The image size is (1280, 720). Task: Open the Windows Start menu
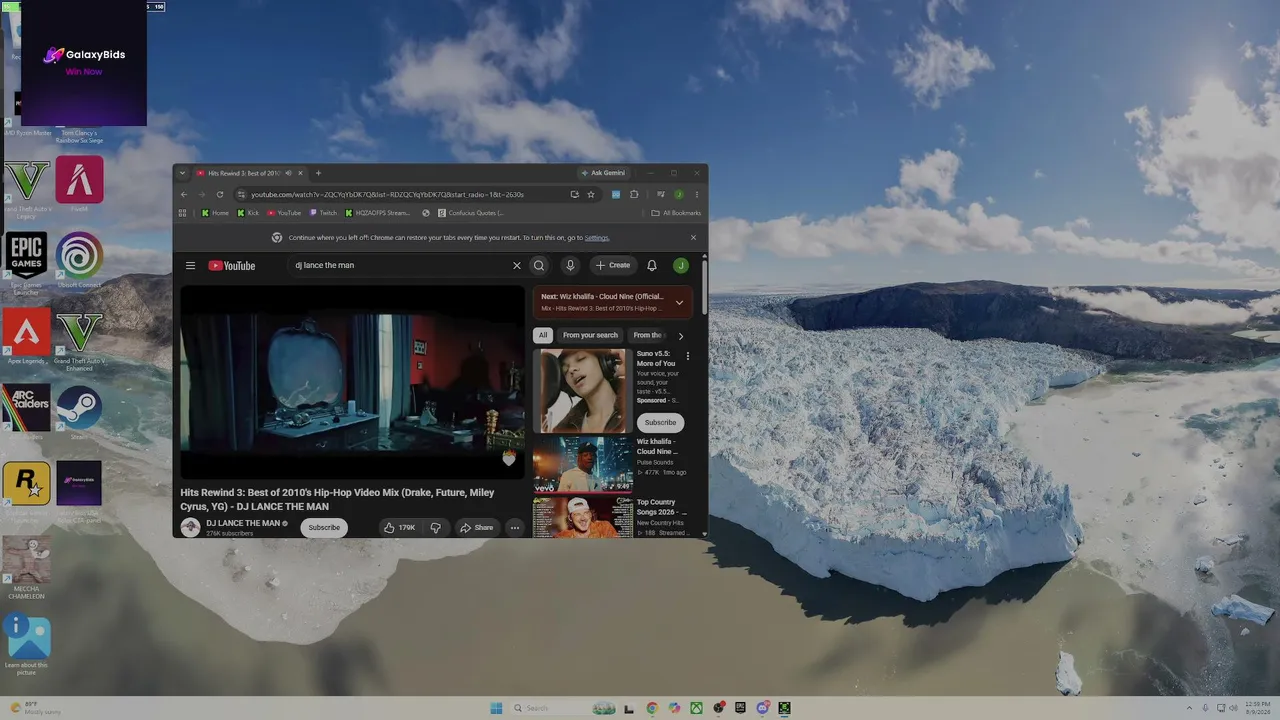pyautogui.click(x=496, y=708)
